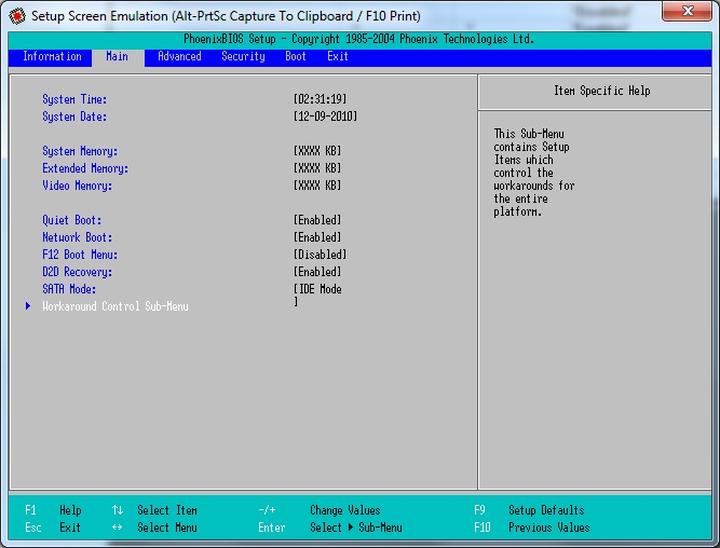This screenshot has height=548, width=720.
Task: Click the Esc Exit option
Action: [55, 528]
